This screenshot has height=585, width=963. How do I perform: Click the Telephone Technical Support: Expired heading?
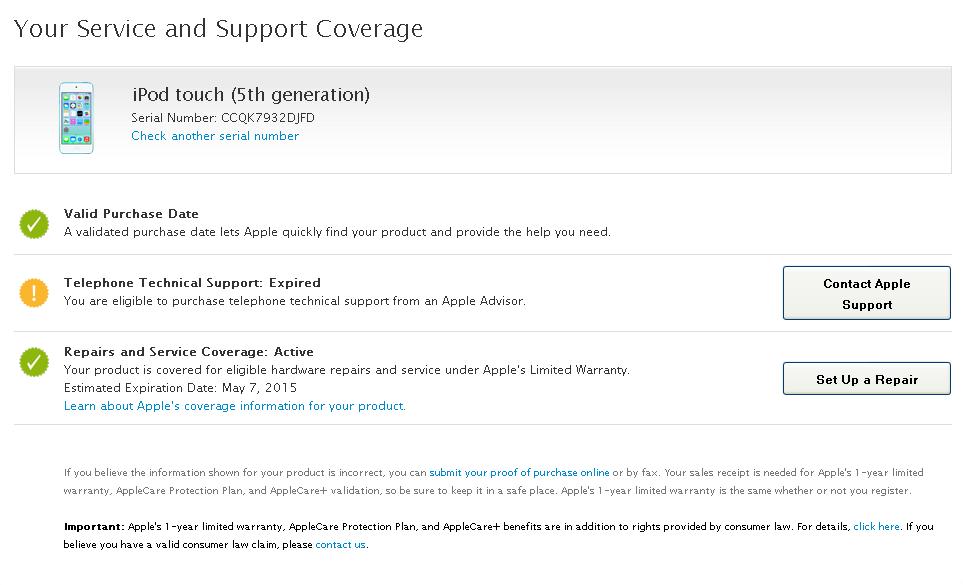point(192,283)
